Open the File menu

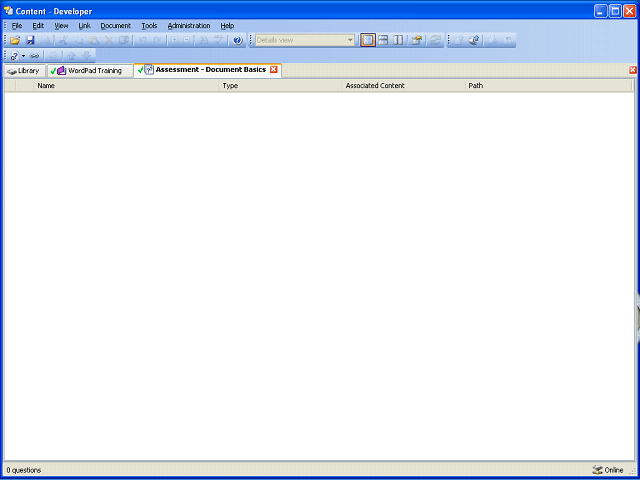tap(17, 26)
